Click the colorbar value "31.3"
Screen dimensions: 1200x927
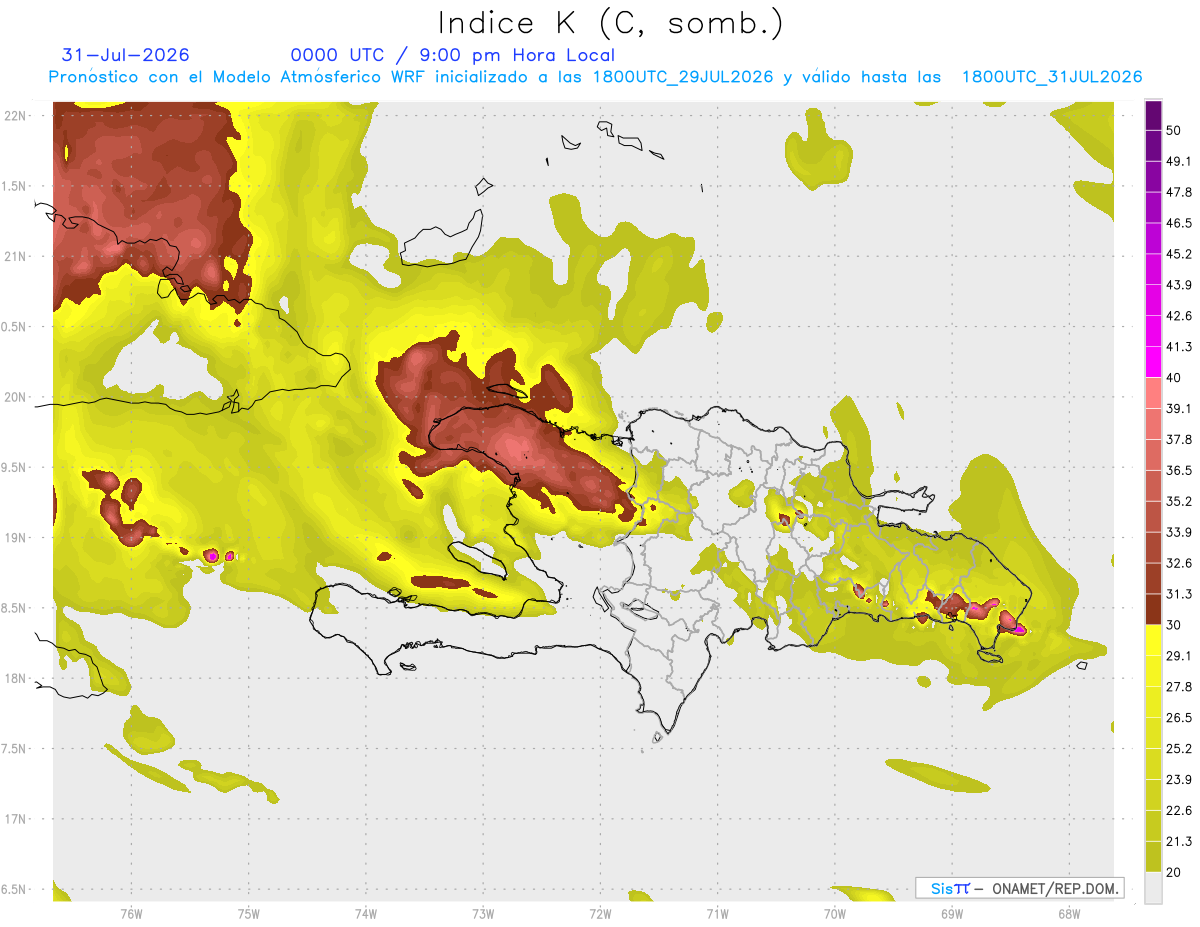pyautogui.click(x=1179, y=594)
